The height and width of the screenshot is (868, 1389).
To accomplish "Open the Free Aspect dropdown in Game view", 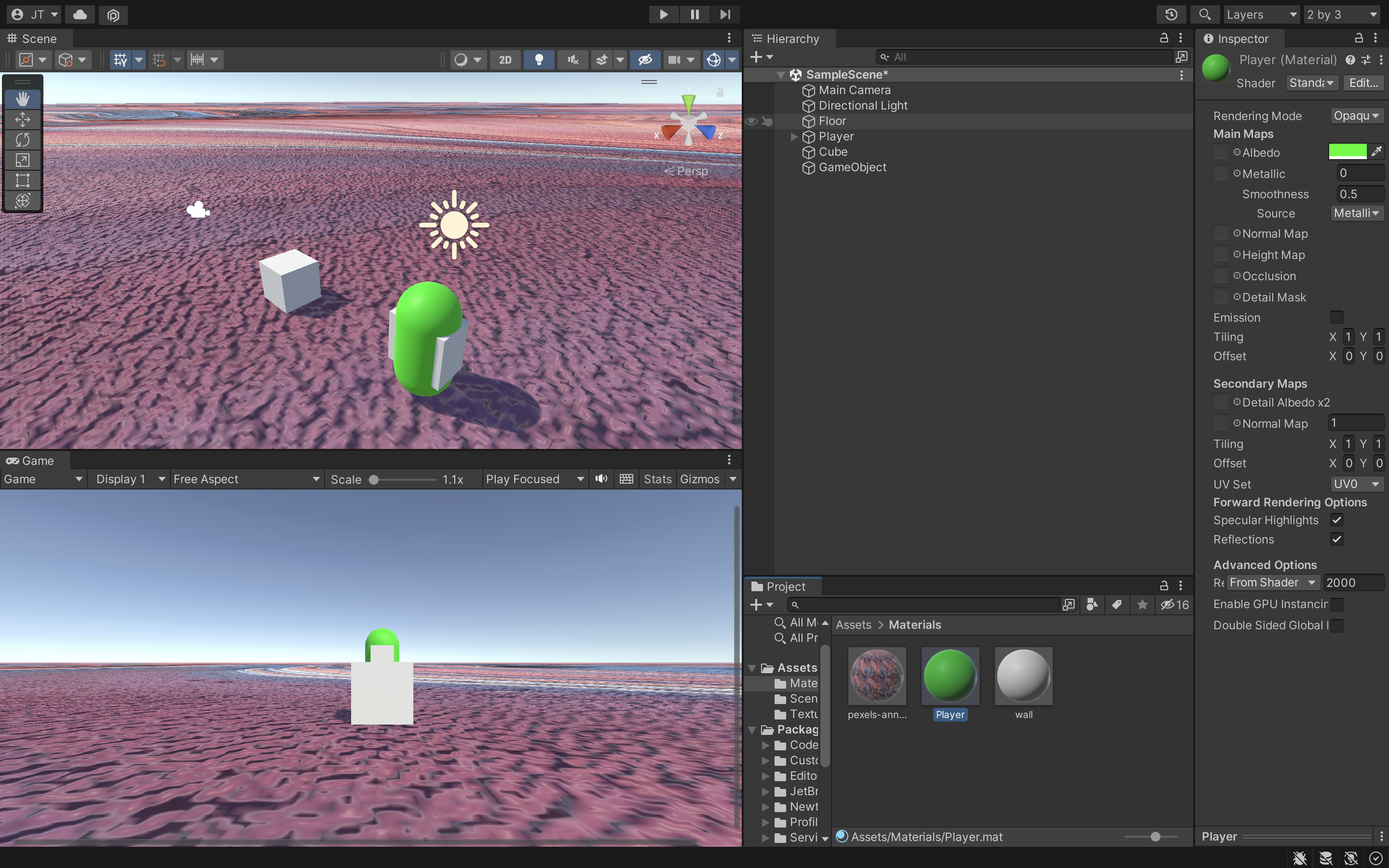I will [245, 479].
